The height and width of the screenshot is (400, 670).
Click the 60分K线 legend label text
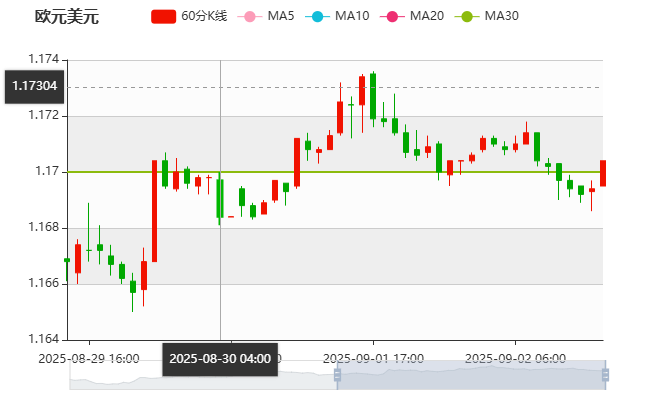(x=204, y=16)
